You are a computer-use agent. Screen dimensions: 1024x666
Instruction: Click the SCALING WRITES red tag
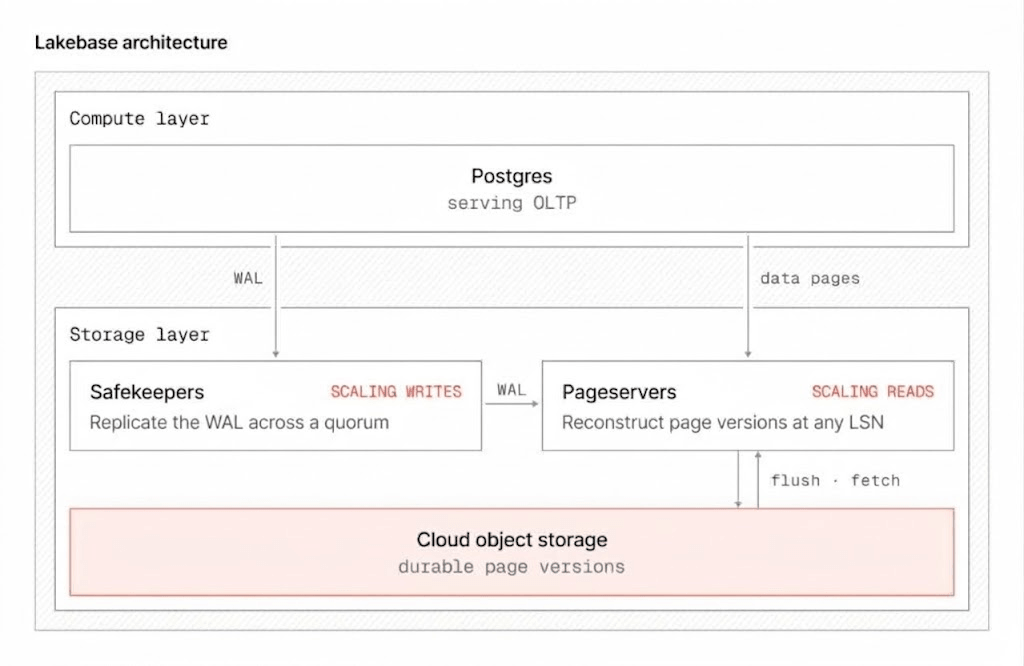pos(396,392)
